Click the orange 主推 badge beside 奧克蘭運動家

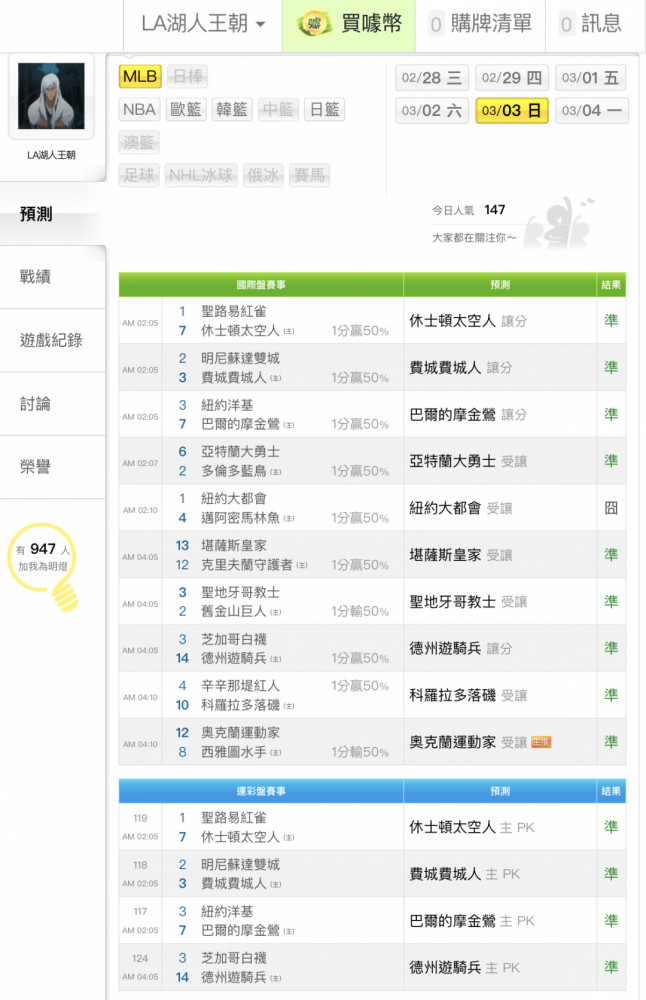541,742
